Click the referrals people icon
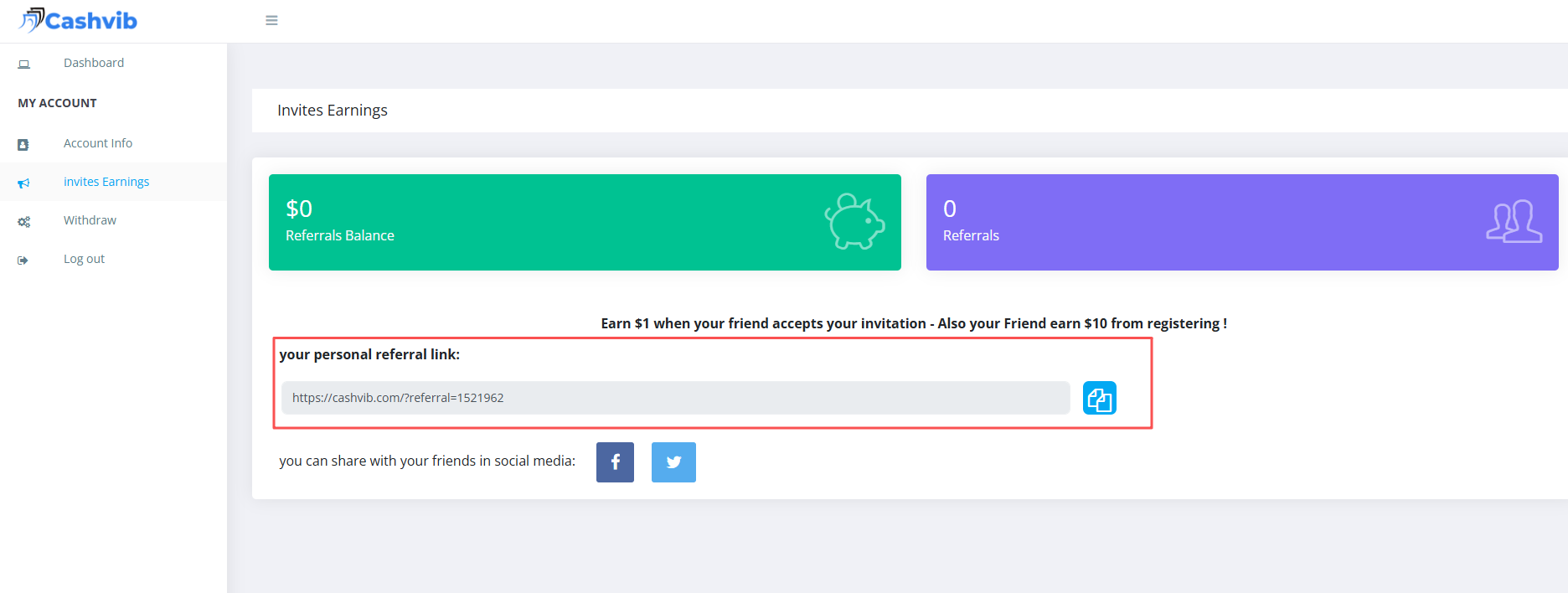Screen dimensions: 1568x593 click(x=1514, y=222)
